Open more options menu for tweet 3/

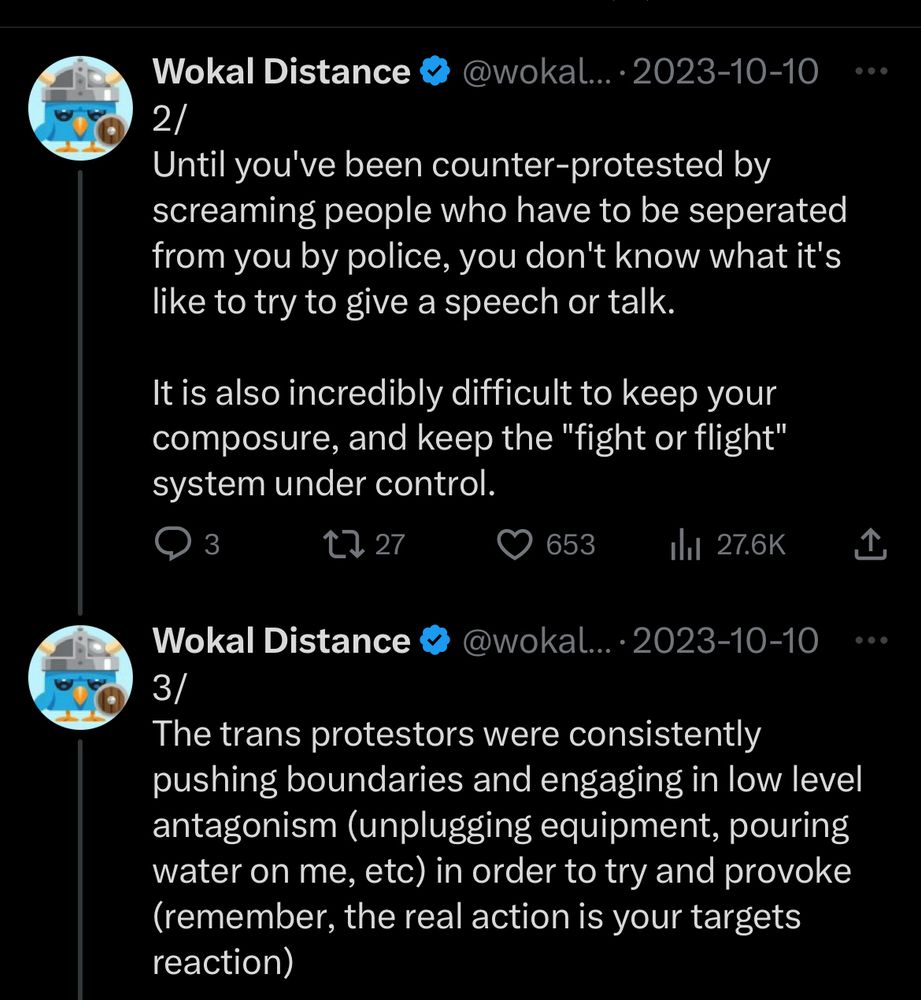873,641
